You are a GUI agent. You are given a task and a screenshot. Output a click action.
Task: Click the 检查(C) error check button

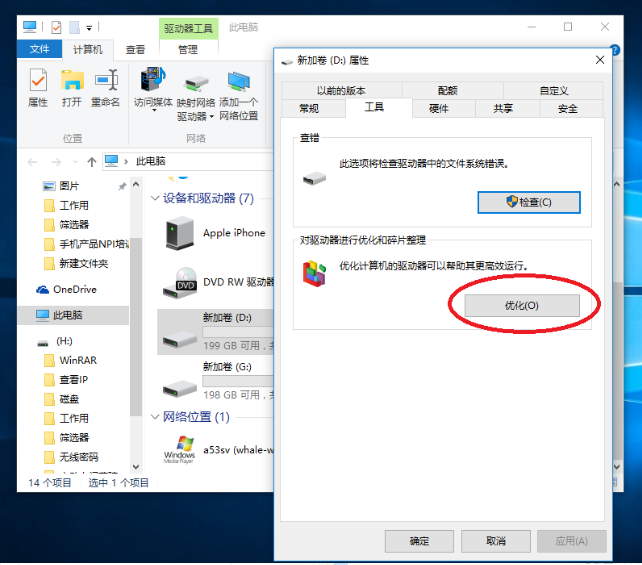[529, 202]
